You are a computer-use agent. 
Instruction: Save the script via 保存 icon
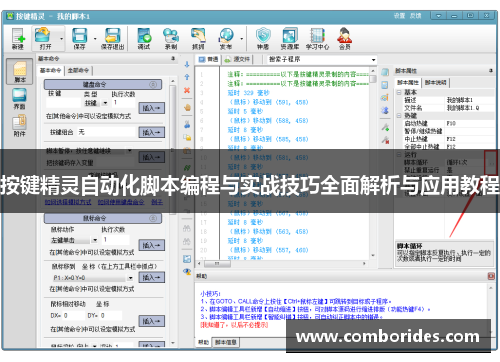coord(79,38)
